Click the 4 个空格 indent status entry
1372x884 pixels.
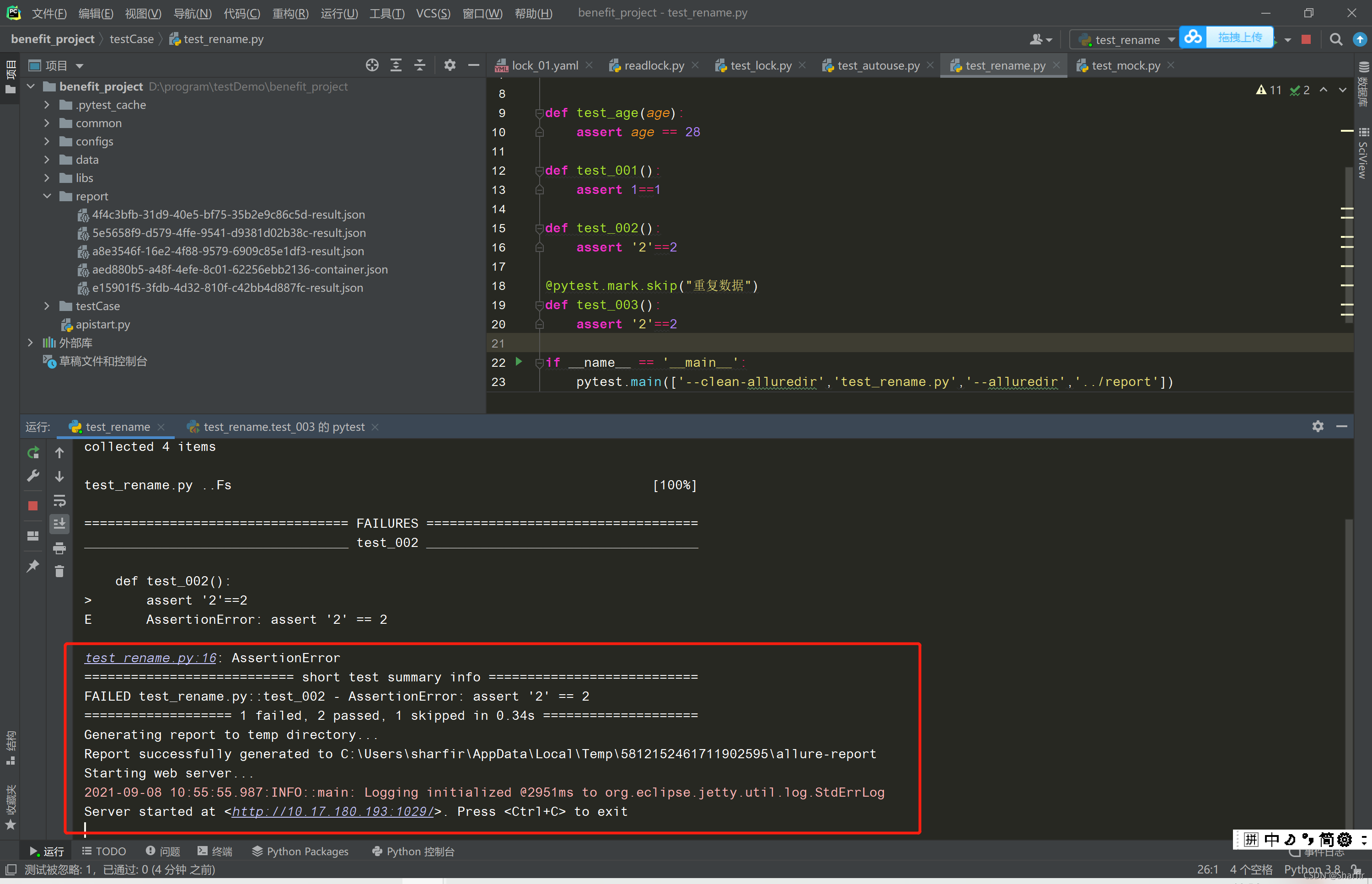(1251, 869)
